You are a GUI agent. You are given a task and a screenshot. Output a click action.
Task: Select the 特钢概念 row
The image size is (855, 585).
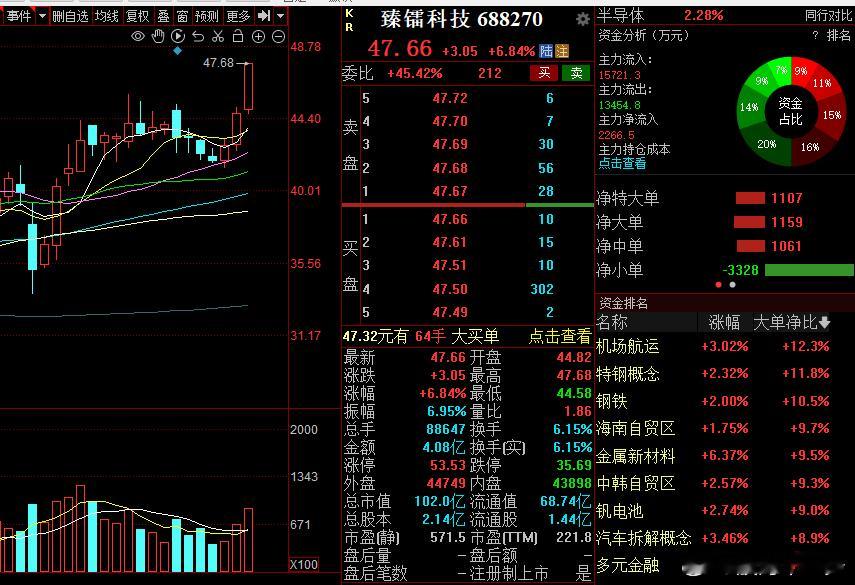tap(724, 374)
